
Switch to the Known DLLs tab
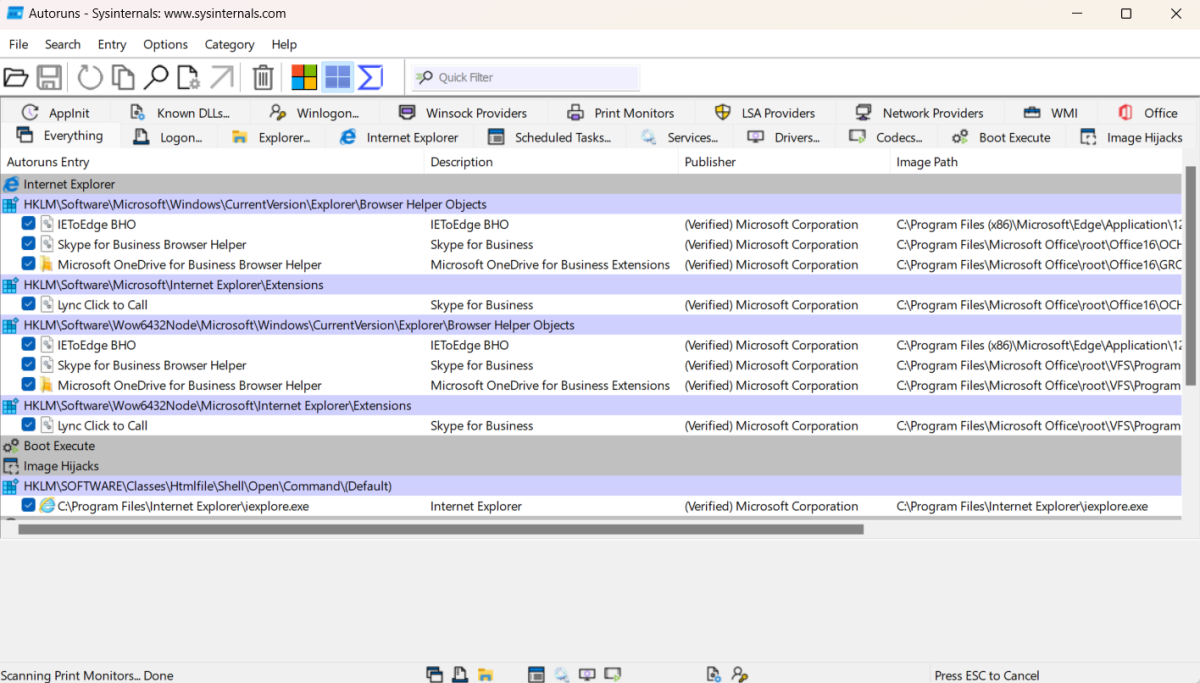pyautogui.click(x=180, y=113)
